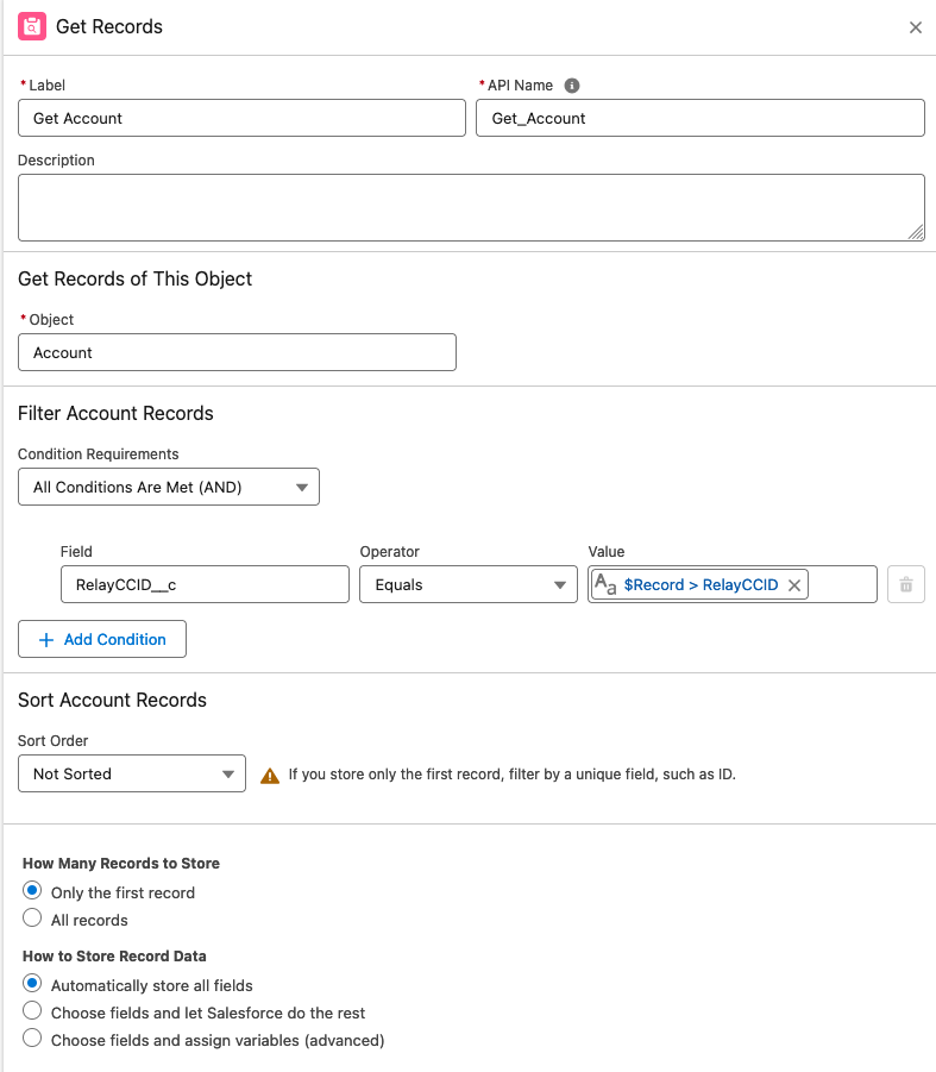The width and height of the screenshot is (936, 1072).
Task: Click the unique field warning message text
Action: [x=512, y=775]
